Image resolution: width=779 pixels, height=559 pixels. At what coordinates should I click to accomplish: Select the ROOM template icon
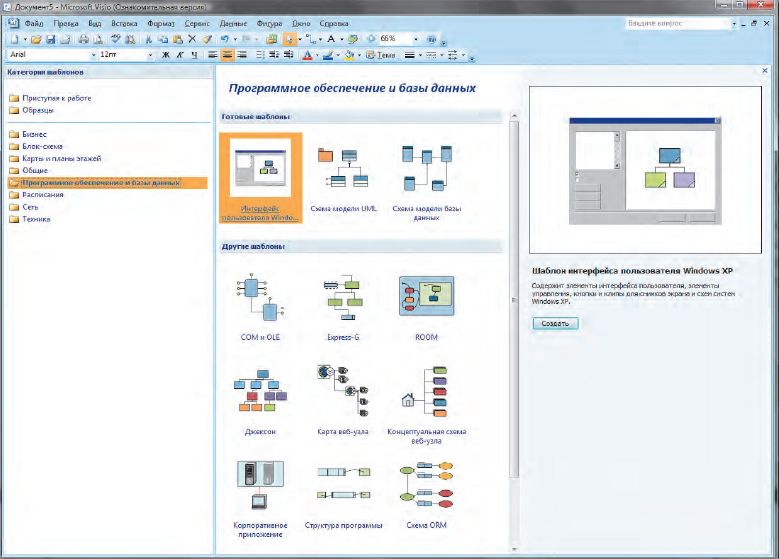[426, 299]
